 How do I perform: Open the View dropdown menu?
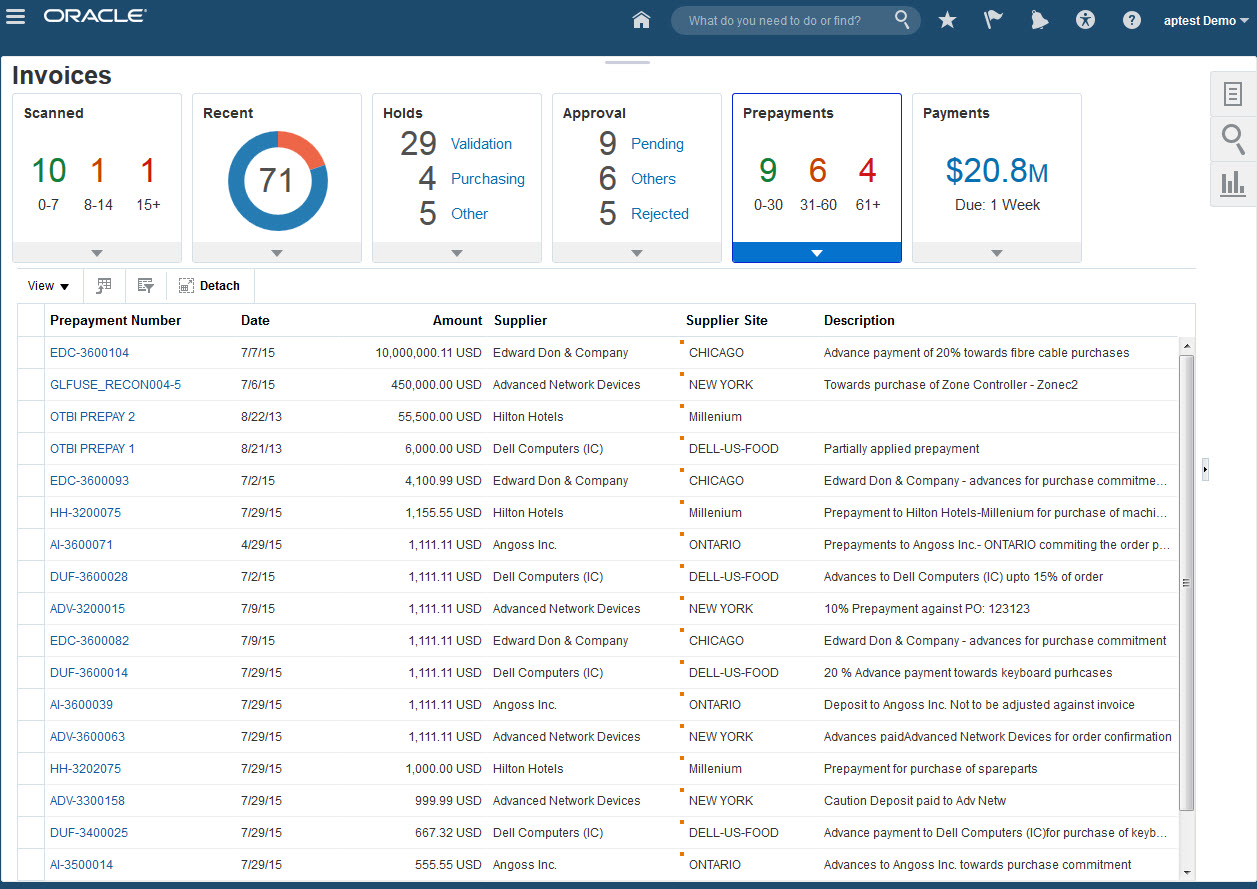(x=48, y=286)
